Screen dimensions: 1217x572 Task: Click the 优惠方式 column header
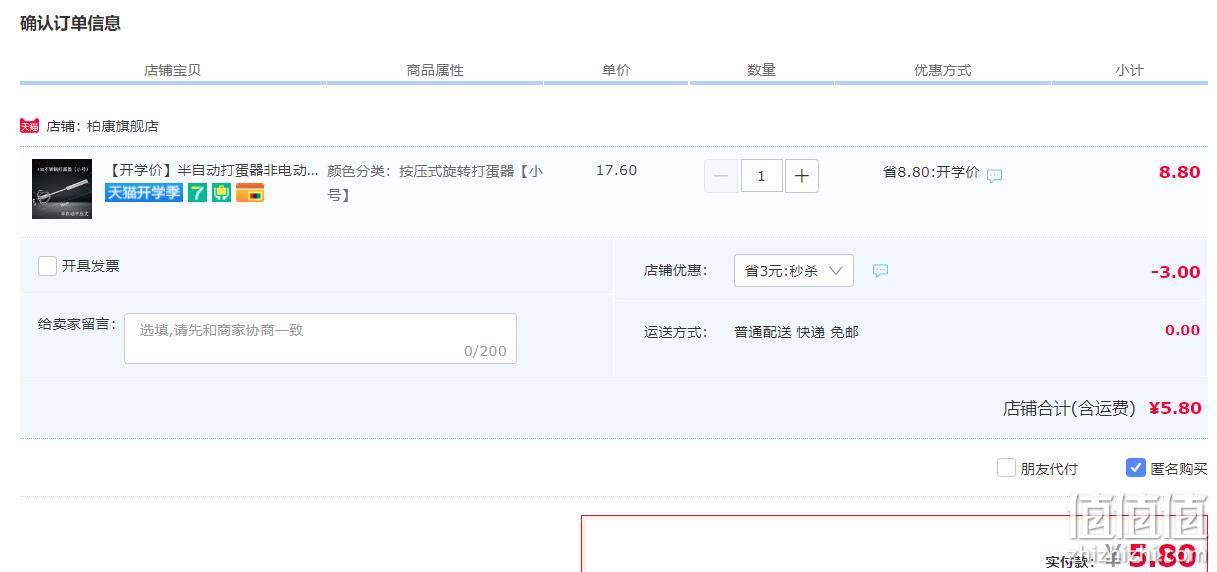(942, 70)
